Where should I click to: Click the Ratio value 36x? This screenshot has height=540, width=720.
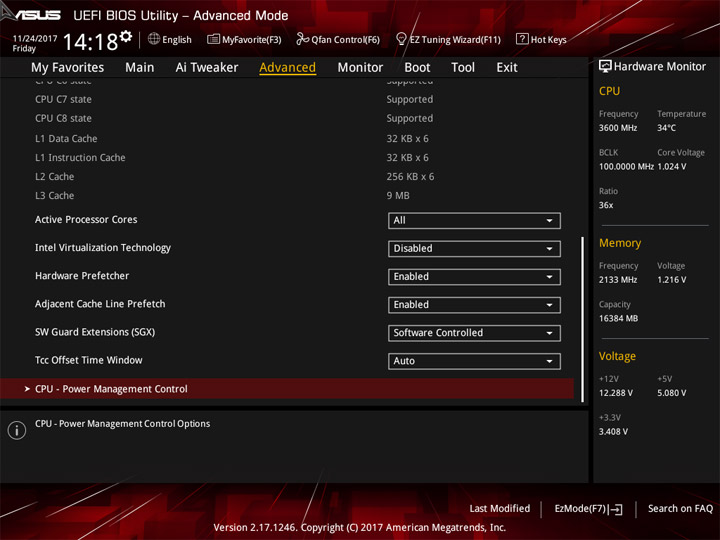click(606, 205)
